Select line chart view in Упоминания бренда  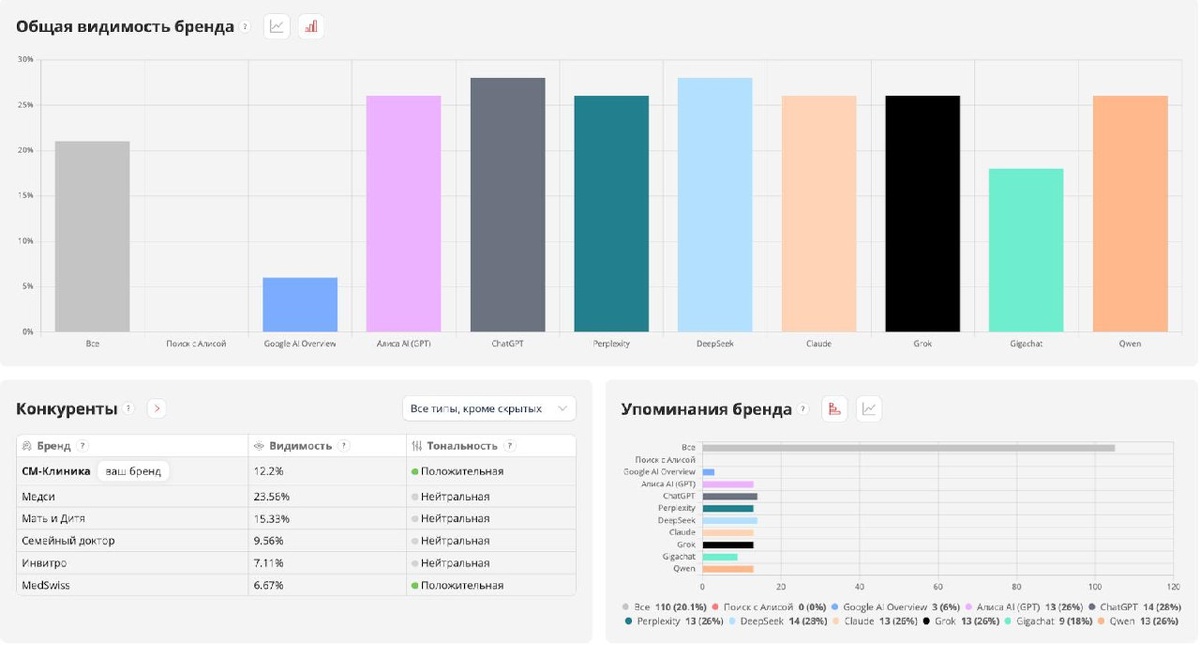coord(869,408)
